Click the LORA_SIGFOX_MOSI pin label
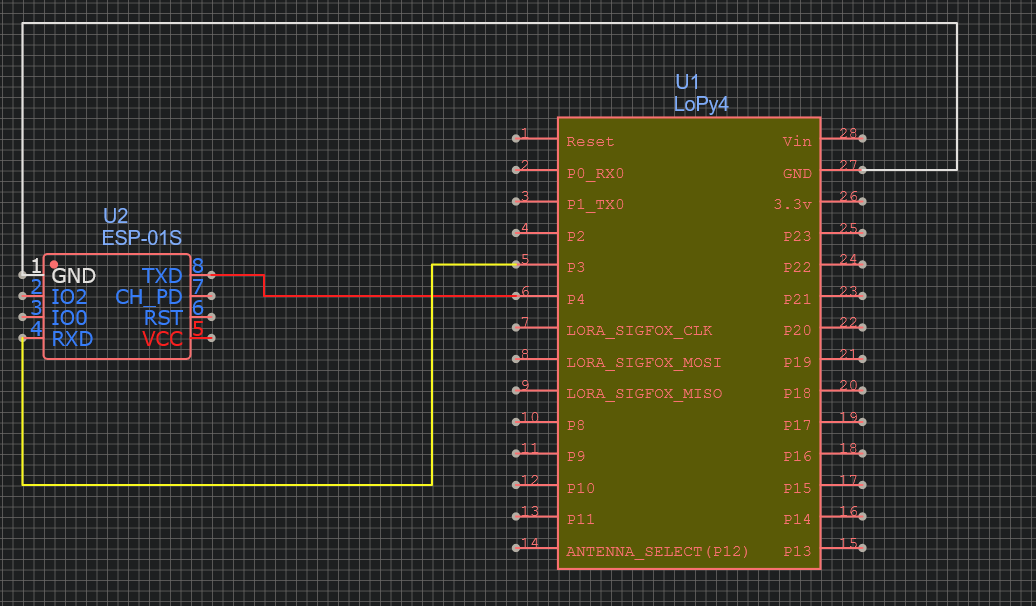This screenshot has height=606, width=1036. 644,362
